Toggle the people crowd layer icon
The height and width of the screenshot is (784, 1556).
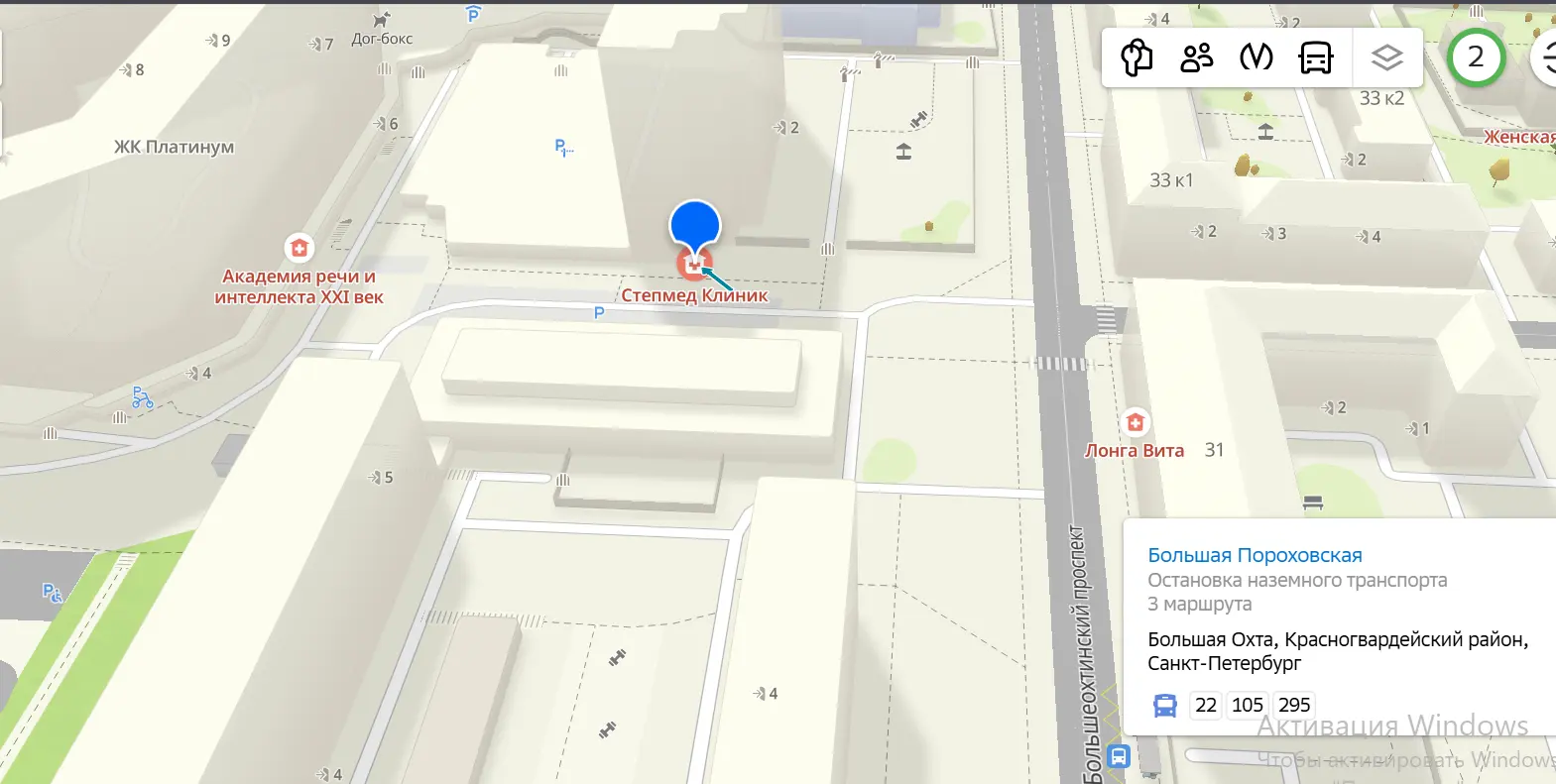pos(1196,57)
